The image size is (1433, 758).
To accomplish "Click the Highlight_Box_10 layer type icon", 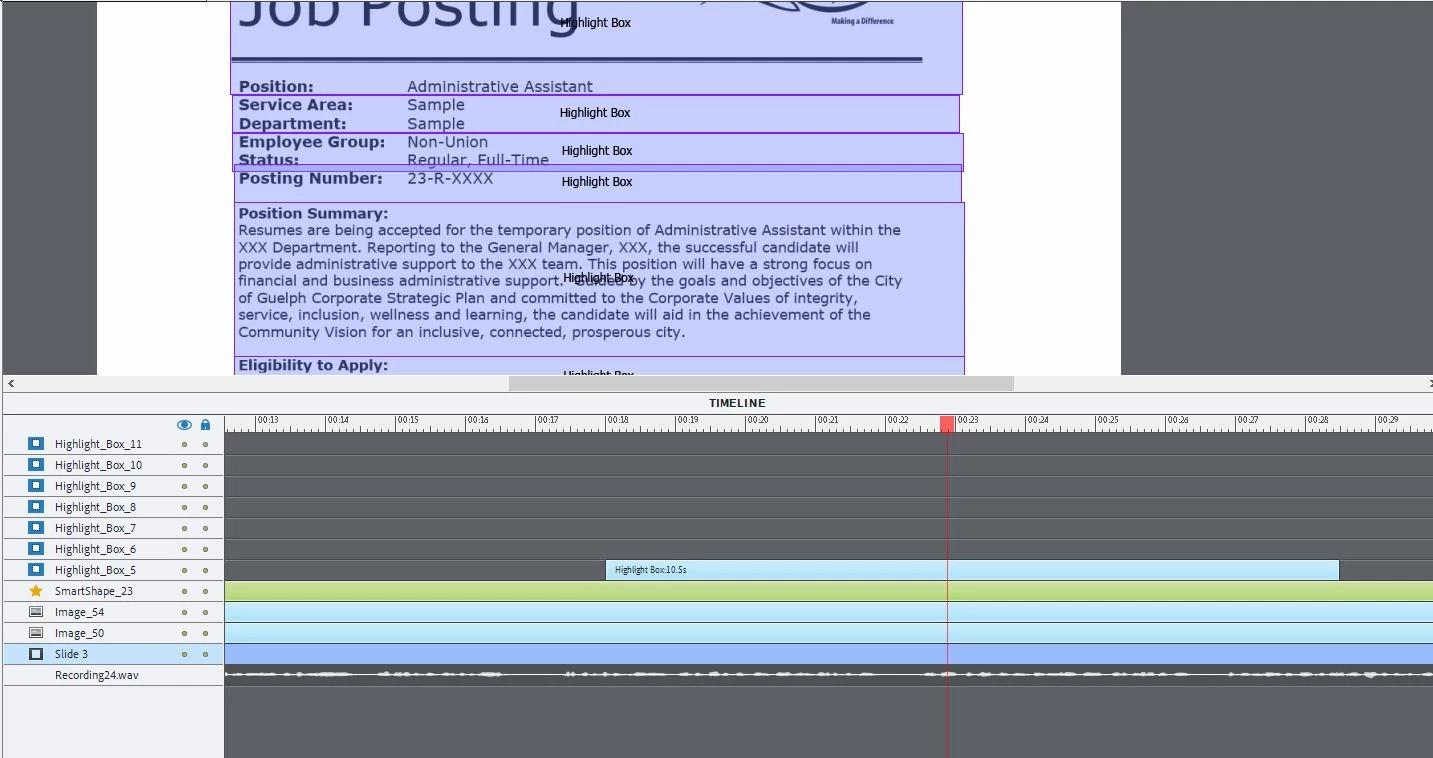I will [x=36, y=464].
